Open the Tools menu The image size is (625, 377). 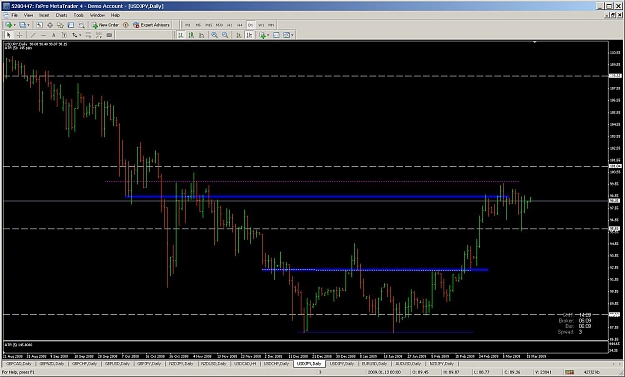click(x=79, y=15)
